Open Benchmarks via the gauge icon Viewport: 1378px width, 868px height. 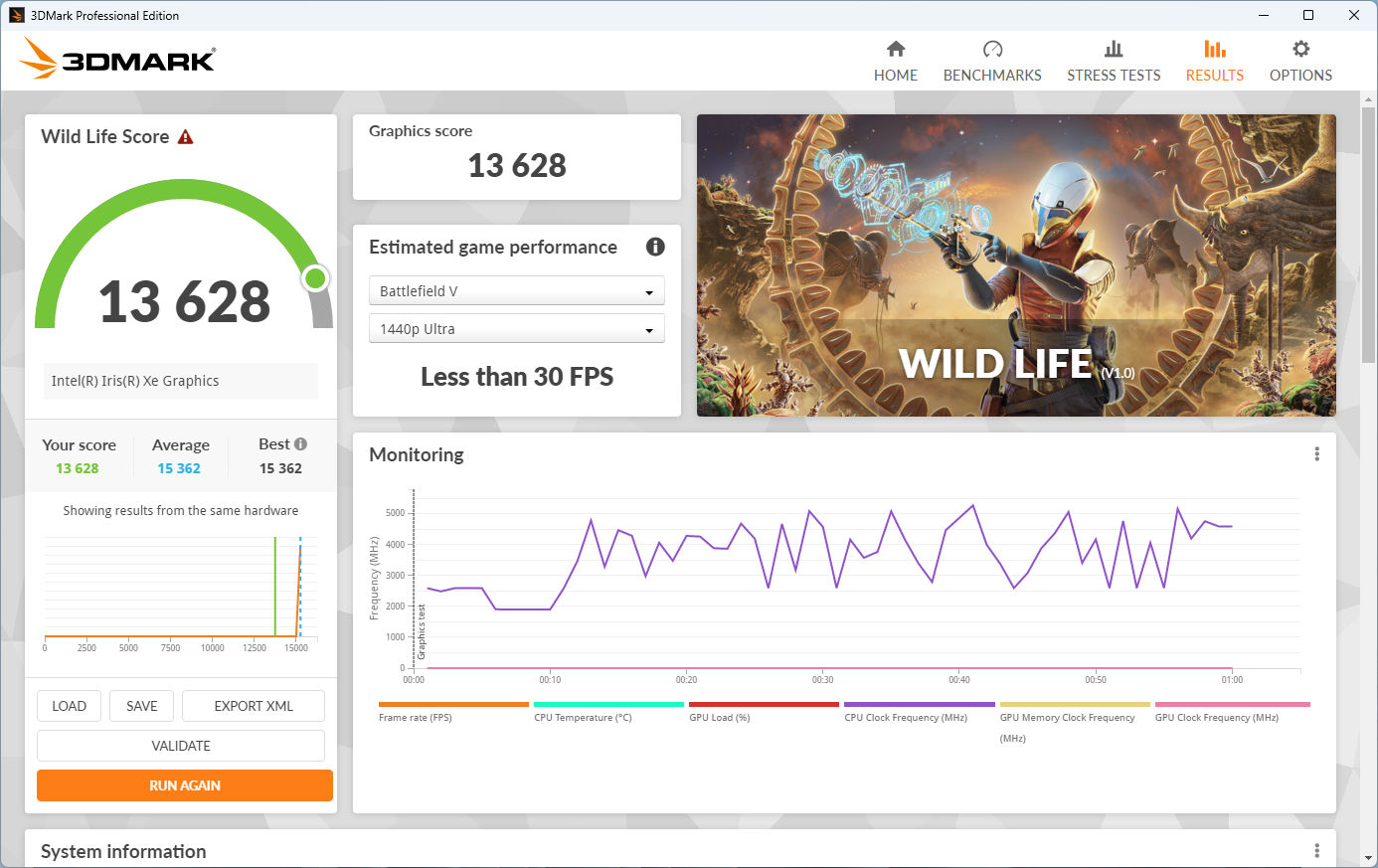click(992, 50)
